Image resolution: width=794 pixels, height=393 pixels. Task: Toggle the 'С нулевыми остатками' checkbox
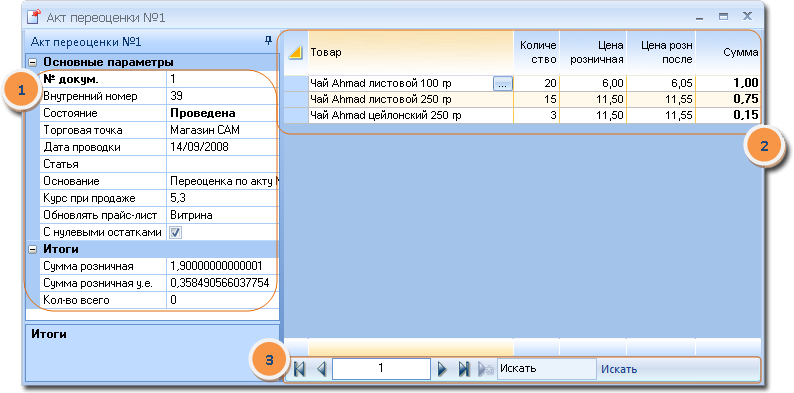(175, 232)
